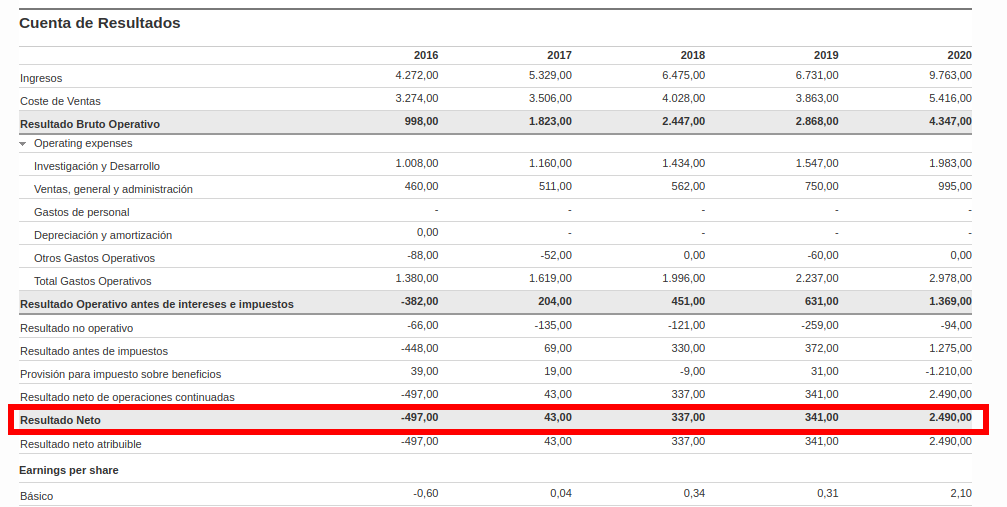1007x507 pixels.
Task: Click Resultado Neto 2020 value 2.490,00
Action: click(949, 417)
